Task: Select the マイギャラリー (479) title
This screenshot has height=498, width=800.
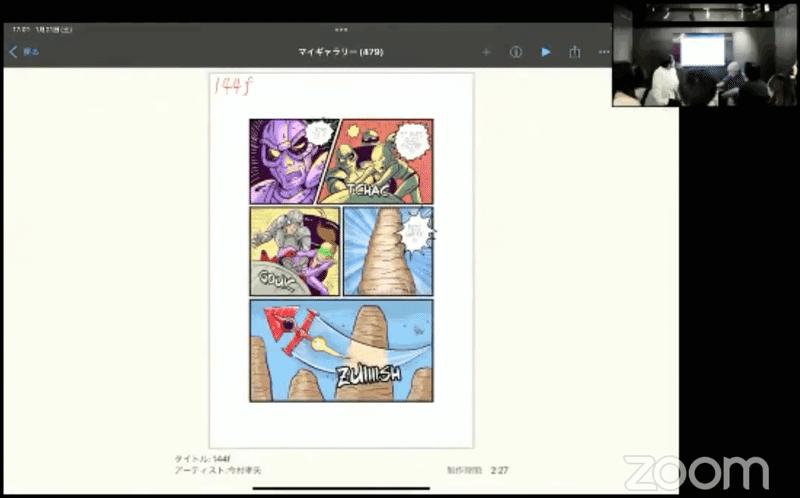Action: click(x=340, y=52)
